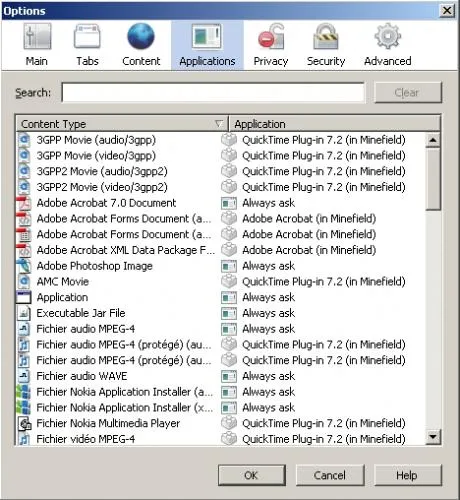Switch to the Advanced pane
Viewport: 460px width, 500px height.
[388, 45]
